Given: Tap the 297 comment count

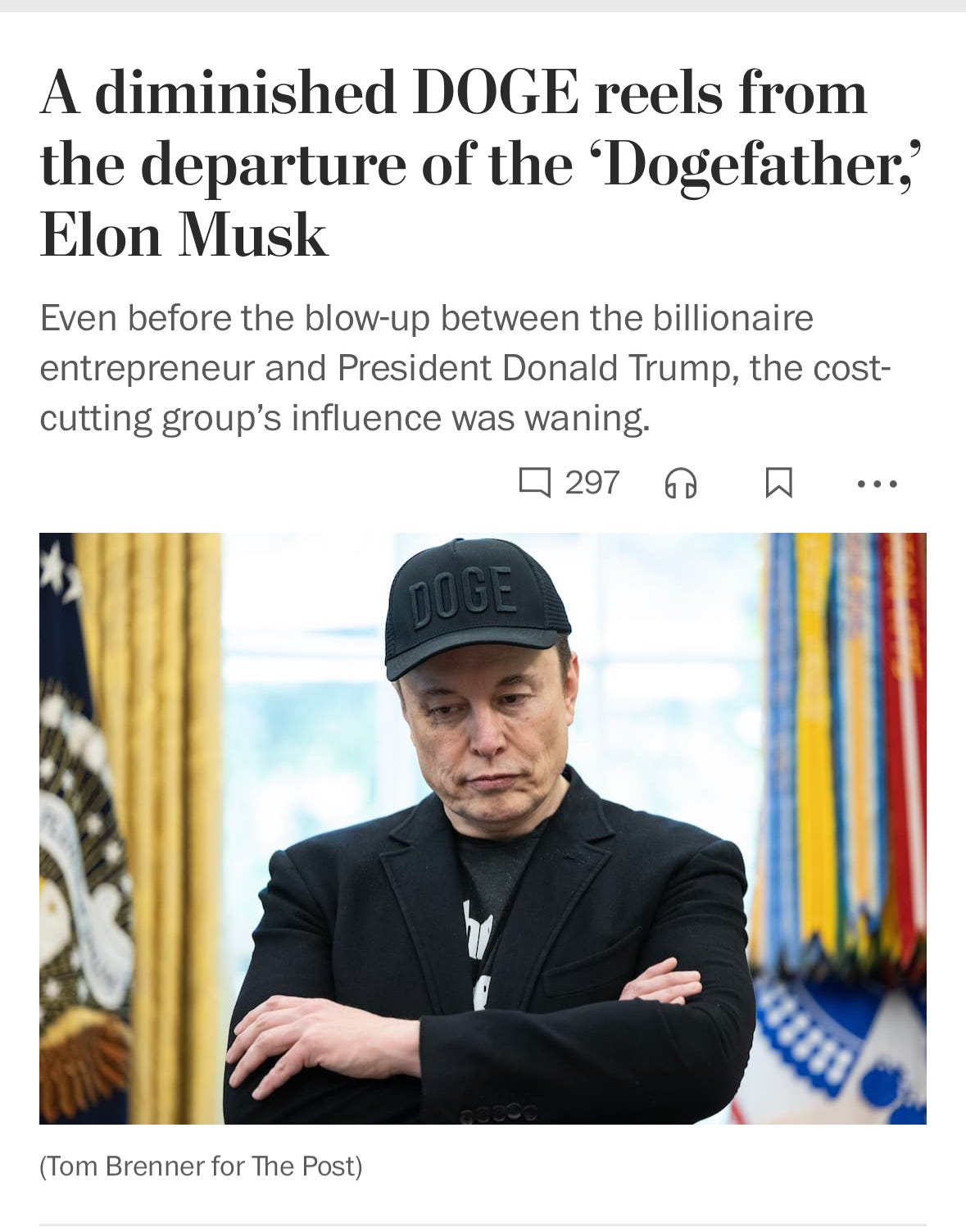Looking at the screenshot, I should [592, 482].
